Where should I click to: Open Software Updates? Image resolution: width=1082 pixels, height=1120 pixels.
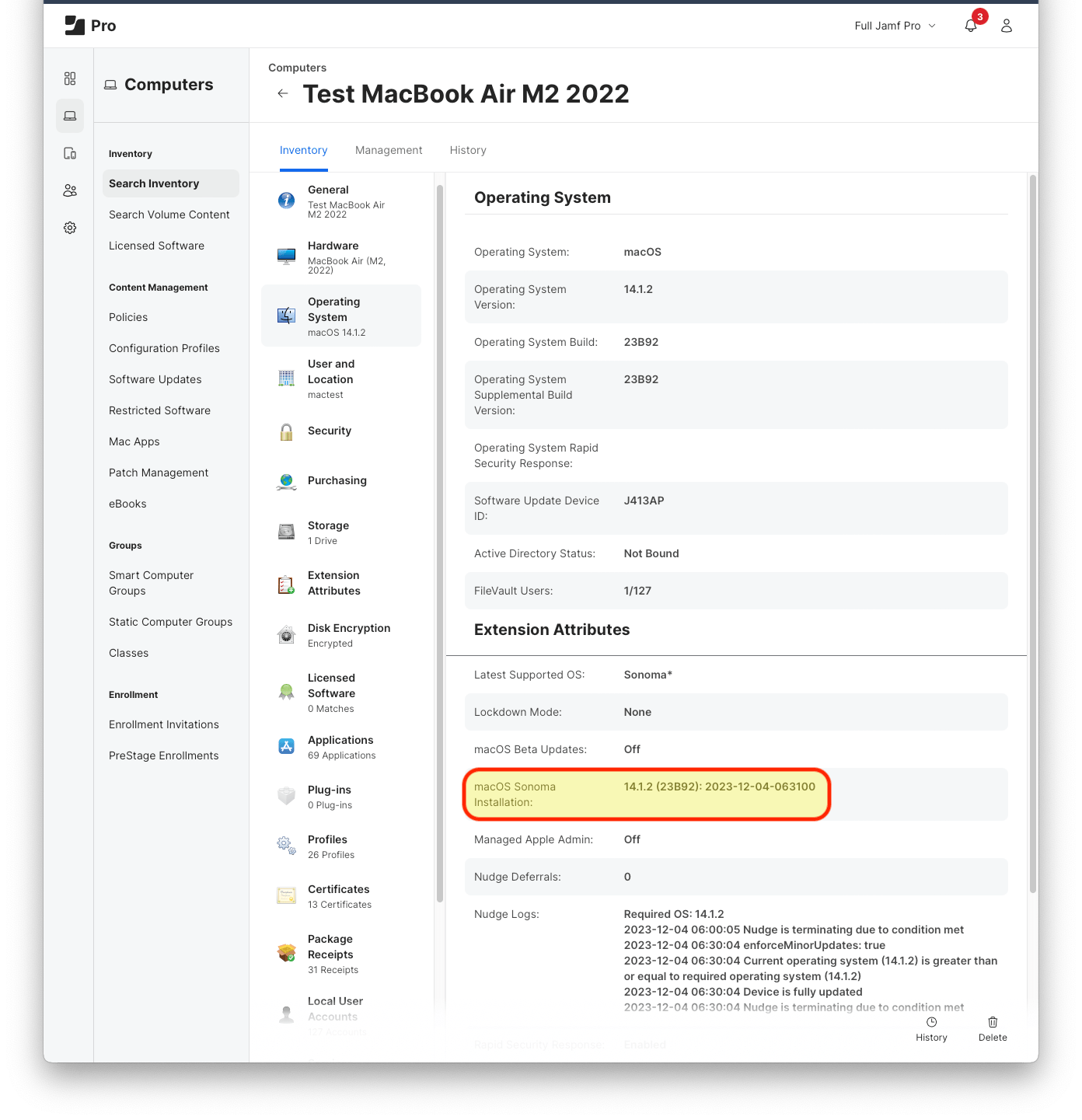point(155,379)
